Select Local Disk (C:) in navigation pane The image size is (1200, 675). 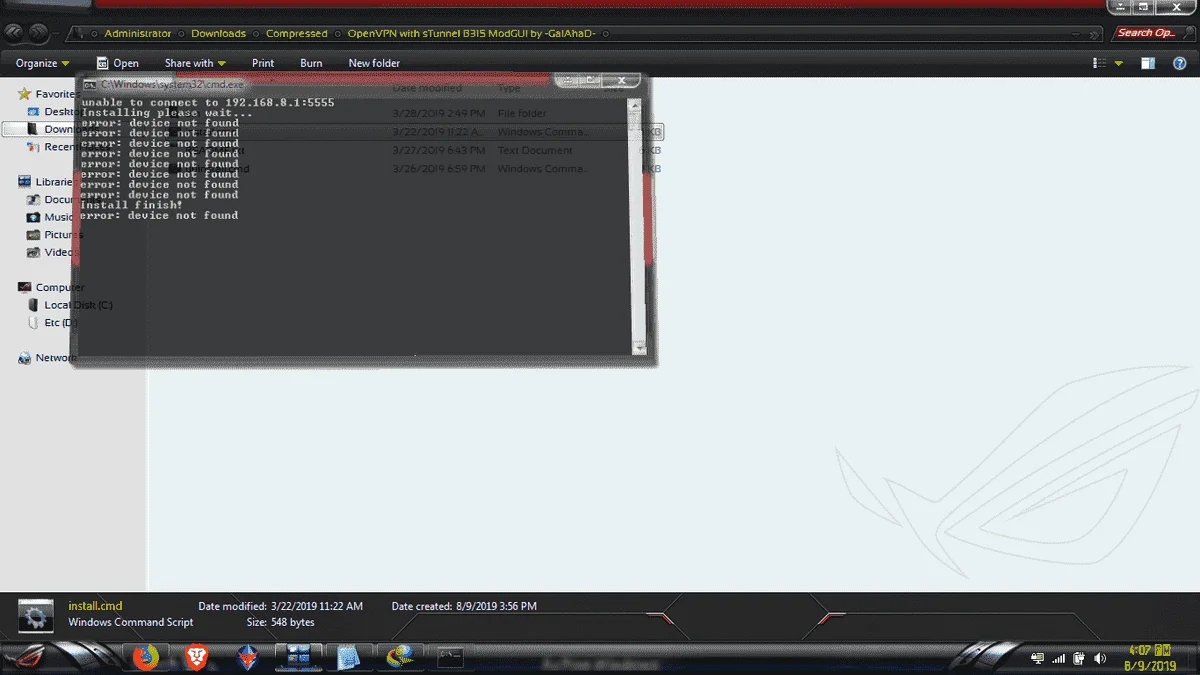click(x=70, y=305)
